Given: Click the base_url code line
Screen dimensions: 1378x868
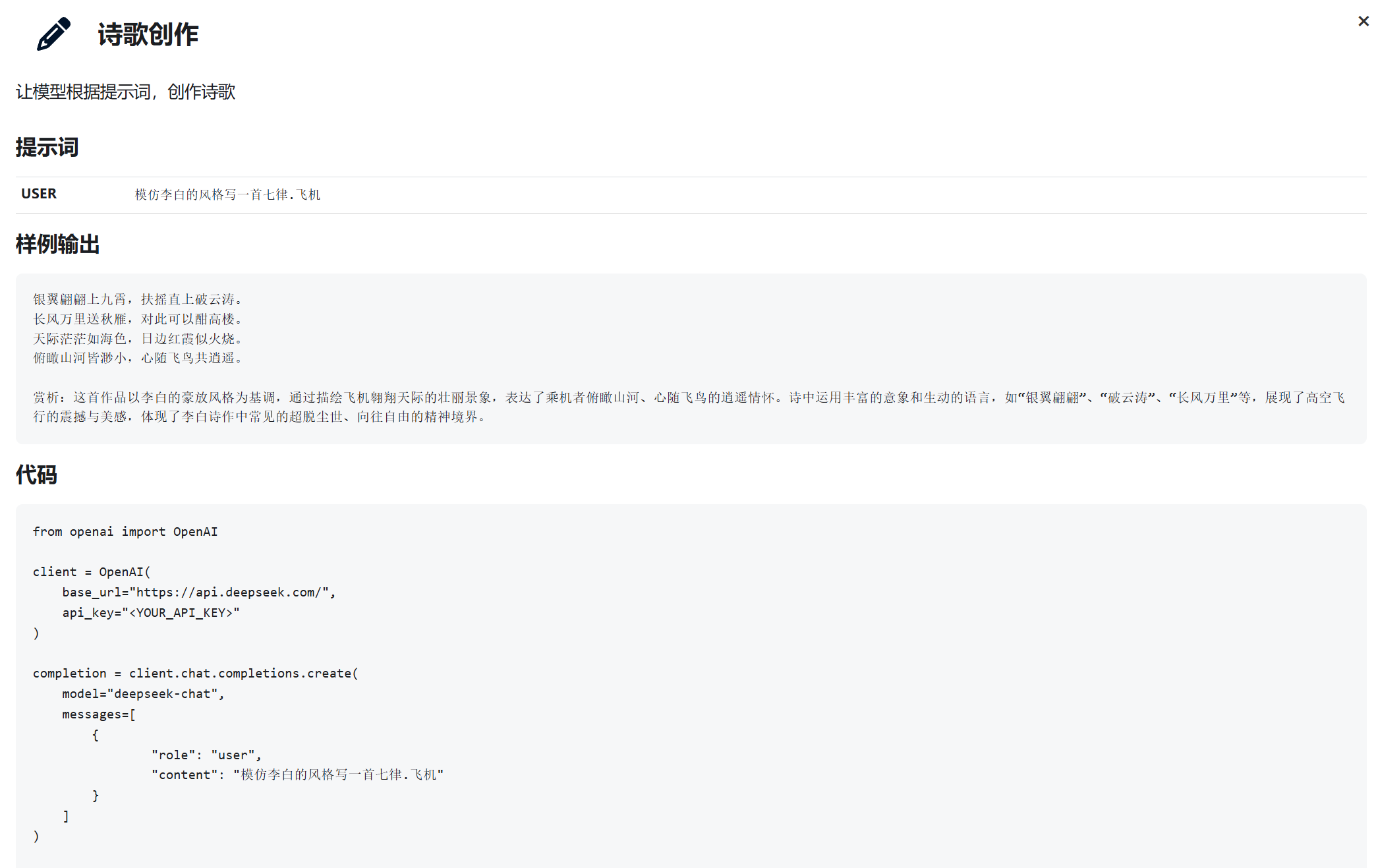Looking at the screenshot, I should tap(198, 592).
